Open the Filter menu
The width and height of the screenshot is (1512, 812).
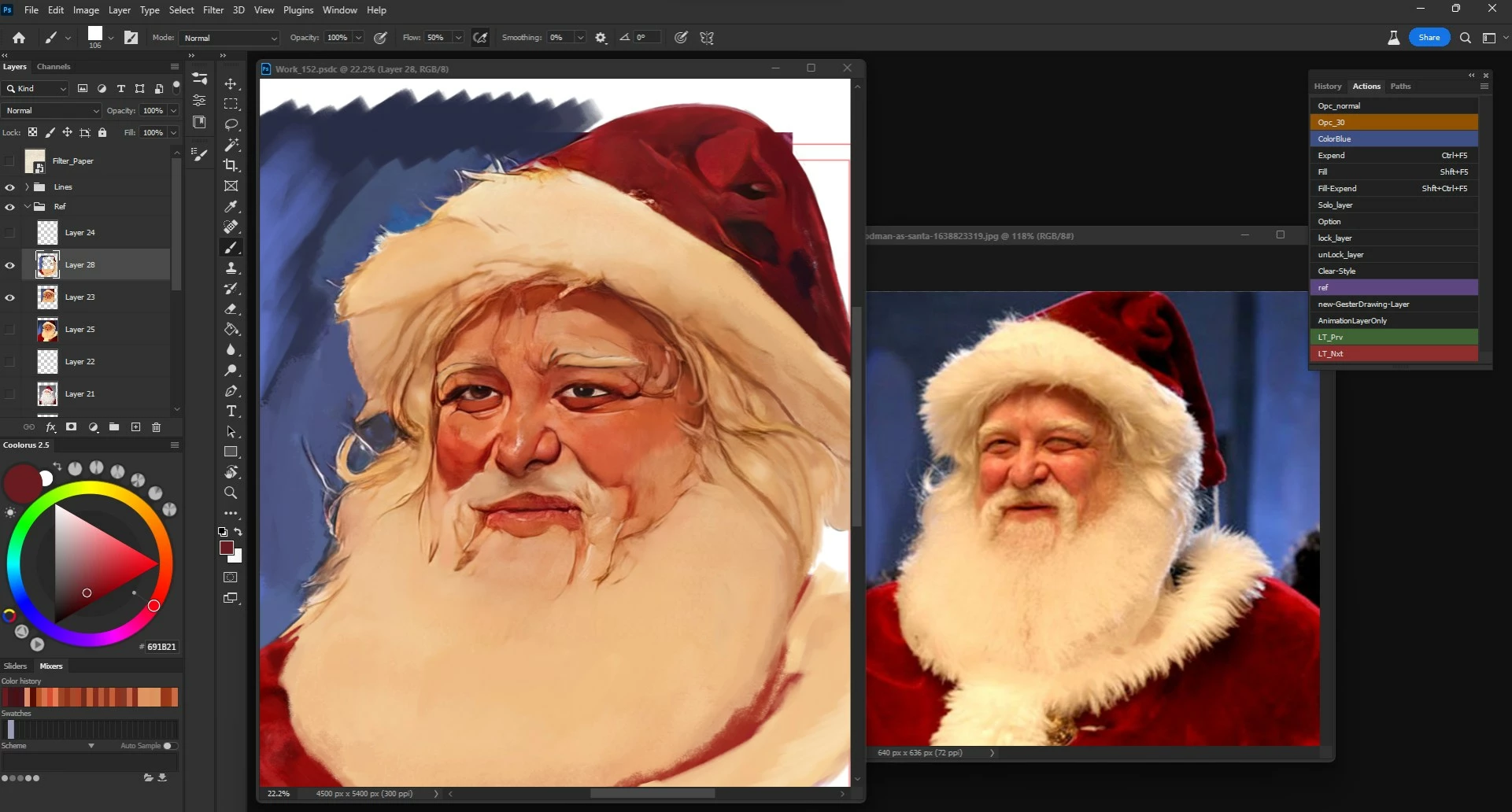213,10
